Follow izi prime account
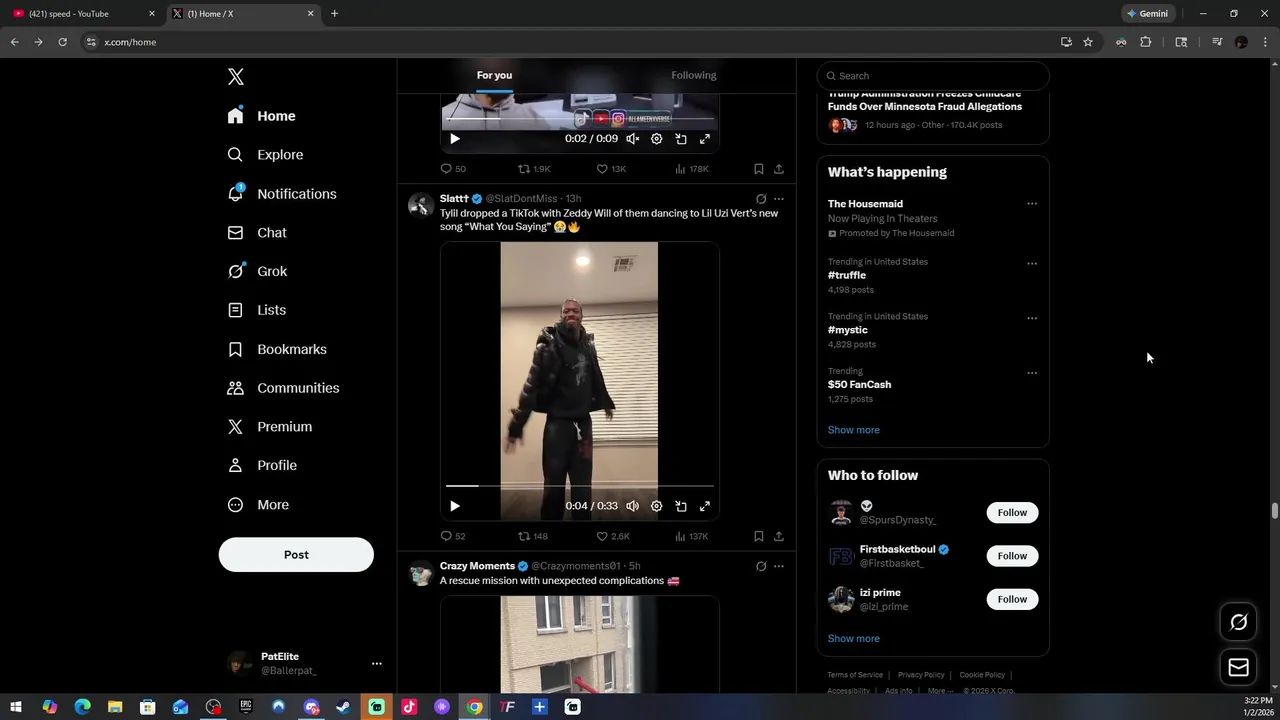Image resolution: width=1280 pixels, height=720 pixels. click(x=1012, y=599)
